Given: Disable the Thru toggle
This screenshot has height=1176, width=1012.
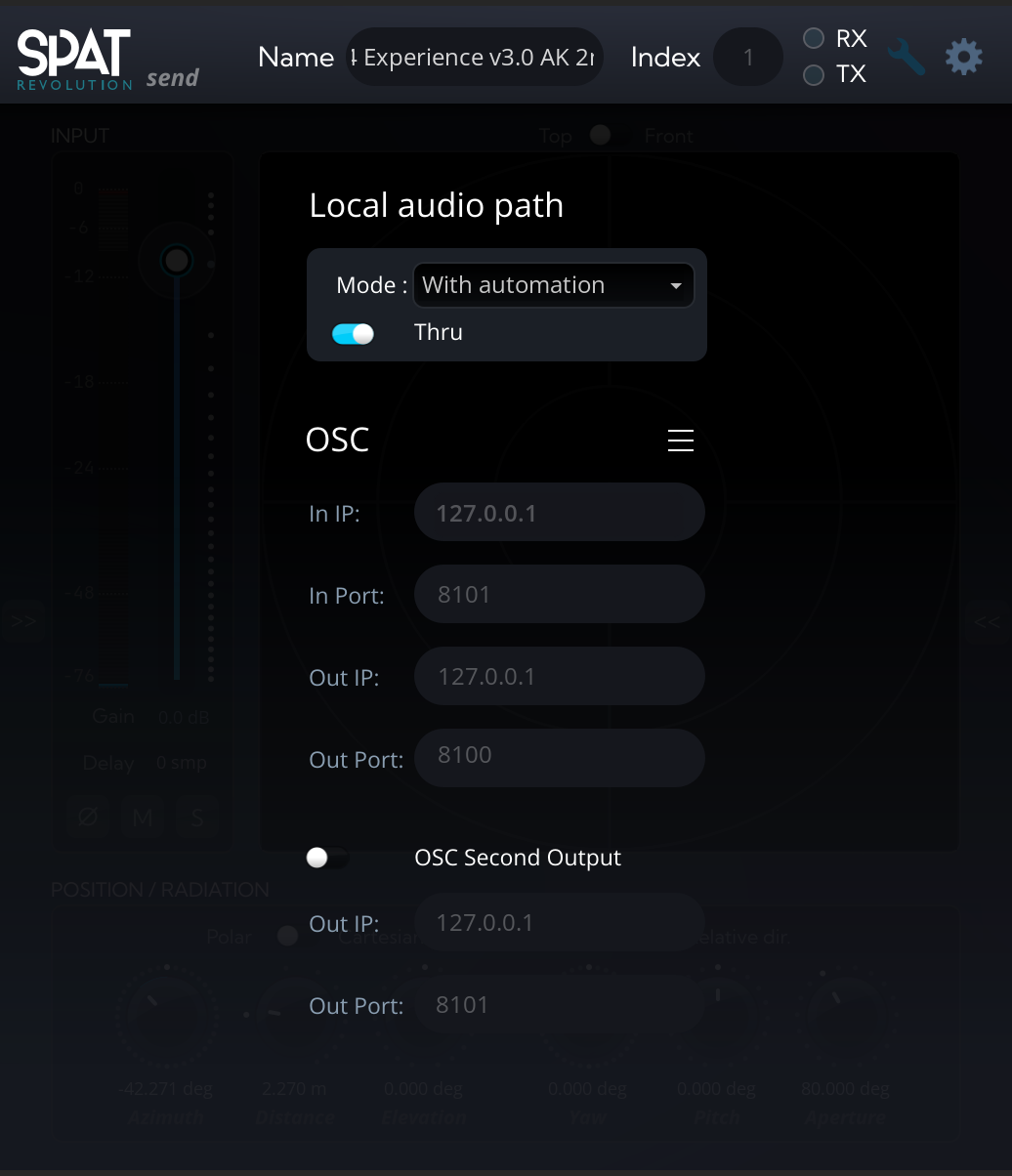Looking at the screenshot, I should click(x=353, y=333).
